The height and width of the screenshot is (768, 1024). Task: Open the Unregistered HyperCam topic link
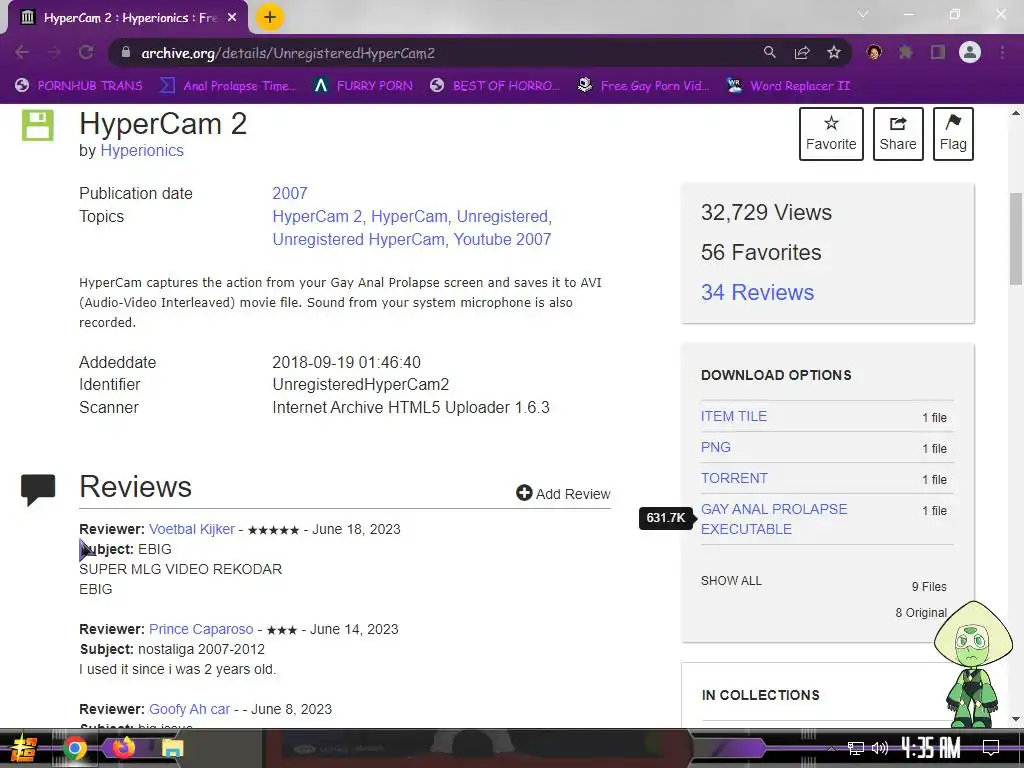tap(359, 239)
